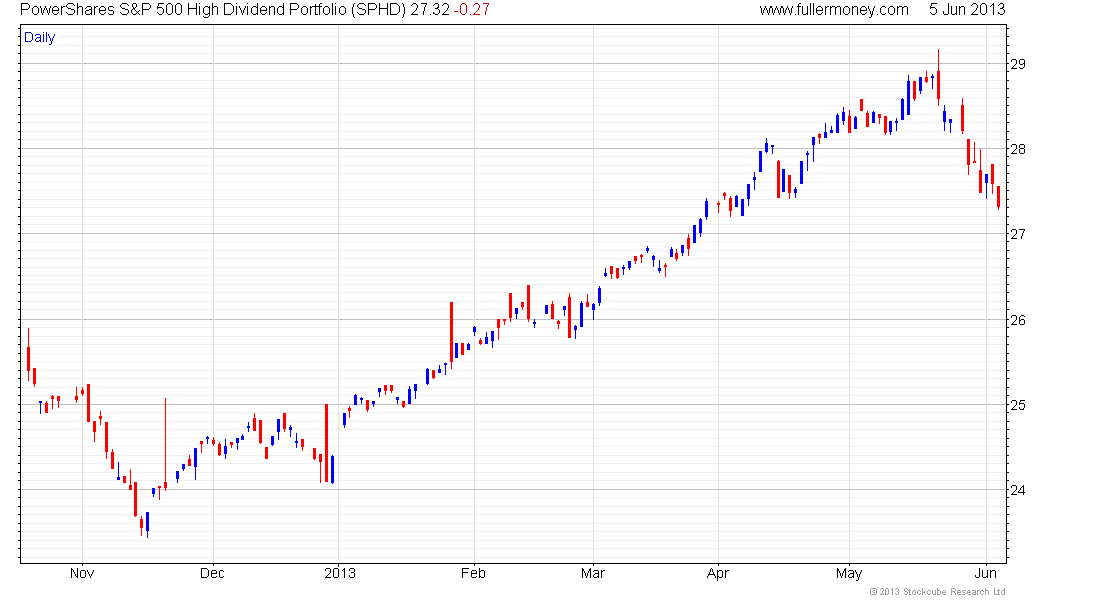Click the red price change -0.27
1100x600 pixels.
point(471,10)
